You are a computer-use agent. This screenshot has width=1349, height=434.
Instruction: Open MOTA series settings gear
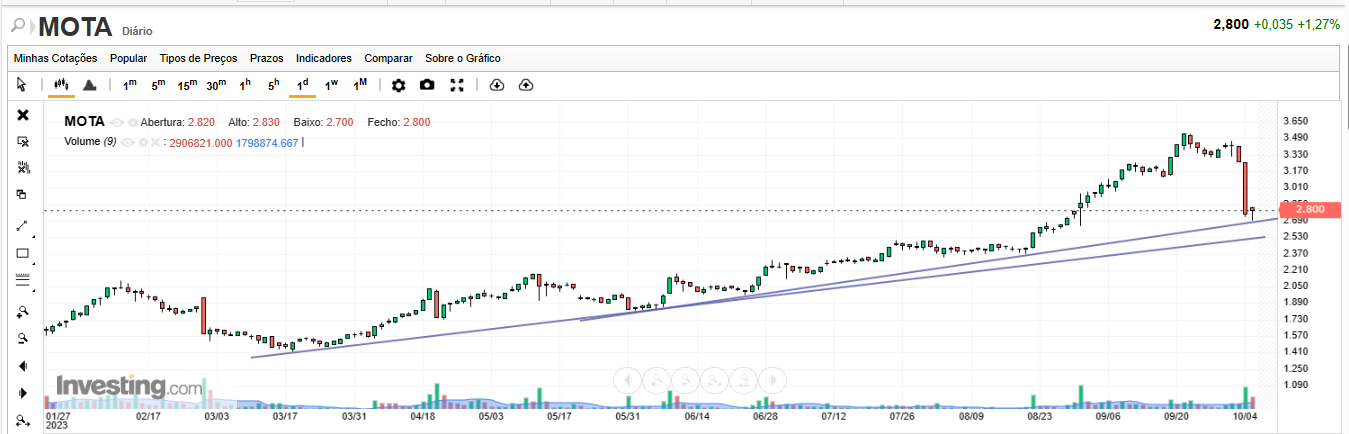coord(131,122)
